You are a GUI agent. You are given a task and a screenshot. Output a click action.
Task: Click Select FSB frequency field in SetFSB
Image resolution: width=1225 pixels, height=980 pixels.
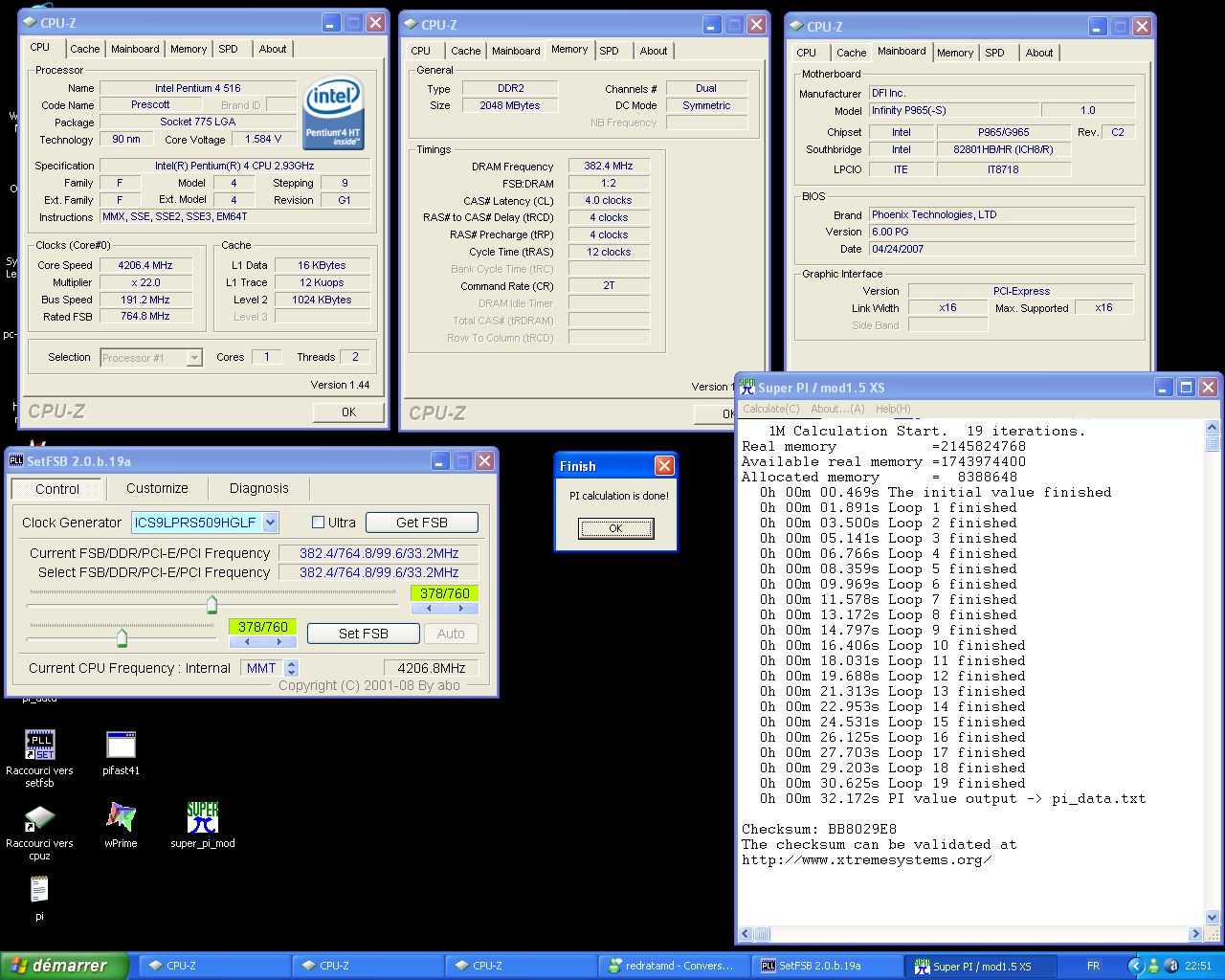click(379, 572)
